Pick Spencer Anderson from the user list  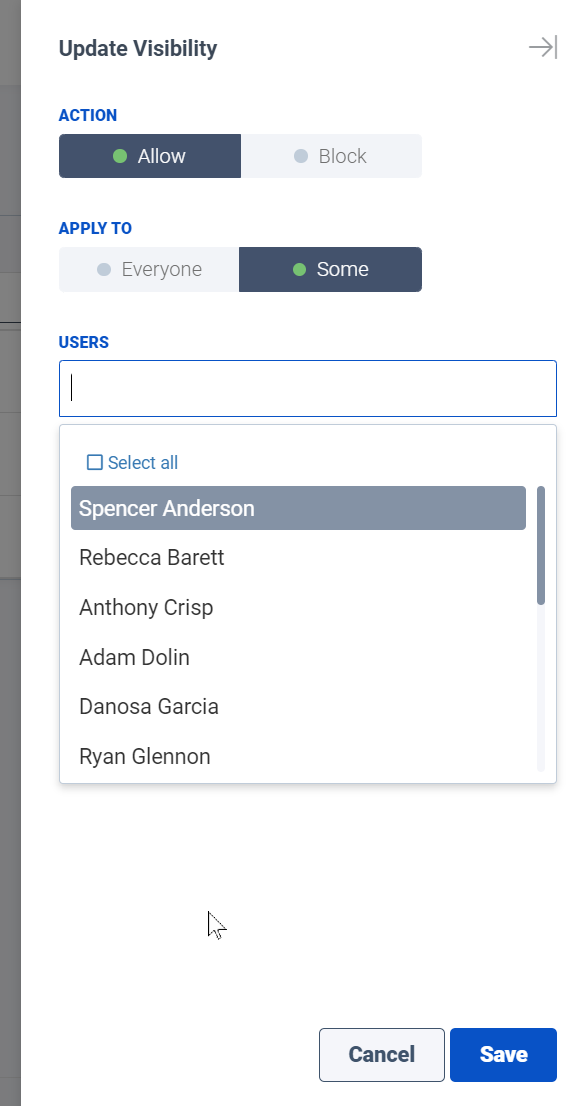point(298,508)
